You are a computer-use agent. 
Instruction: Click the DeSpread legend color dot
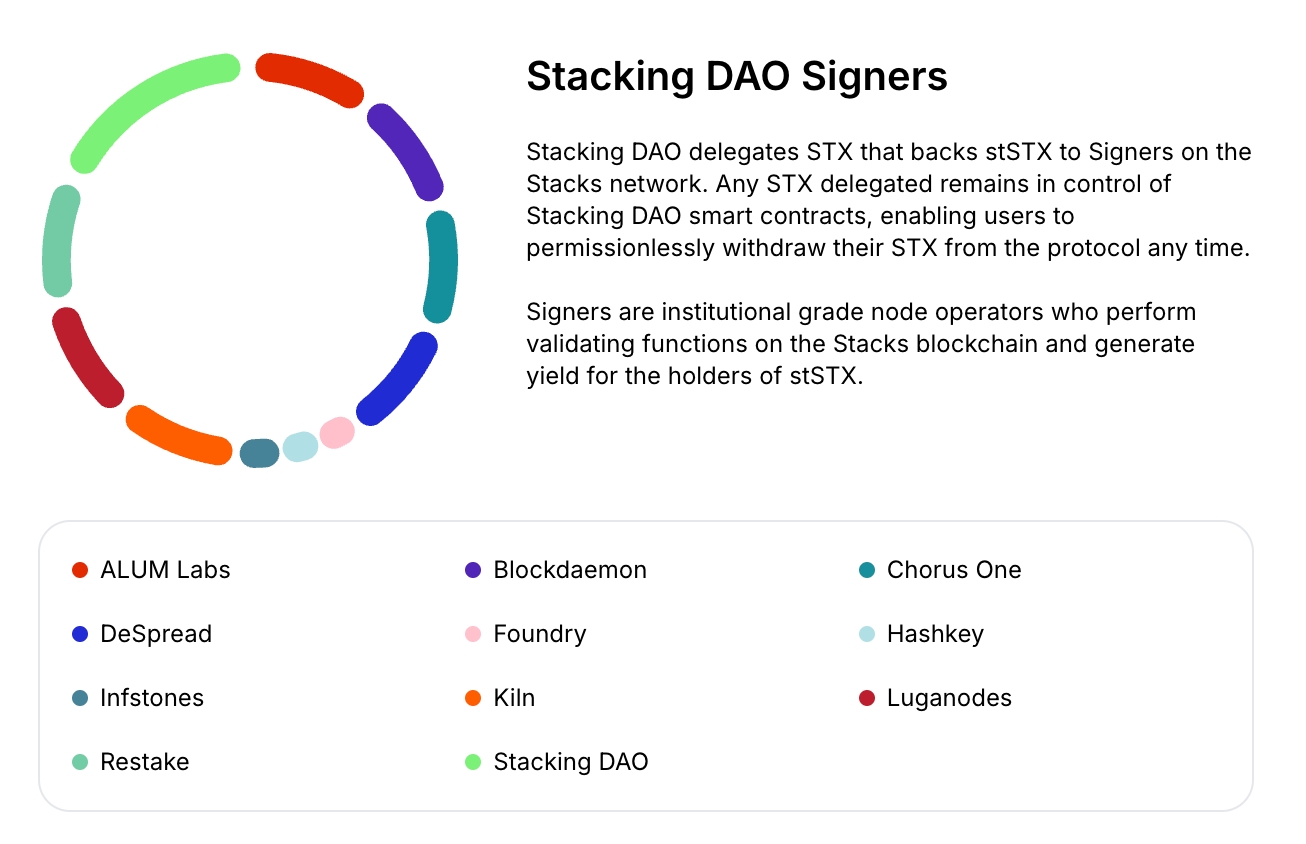coord(80,634)
